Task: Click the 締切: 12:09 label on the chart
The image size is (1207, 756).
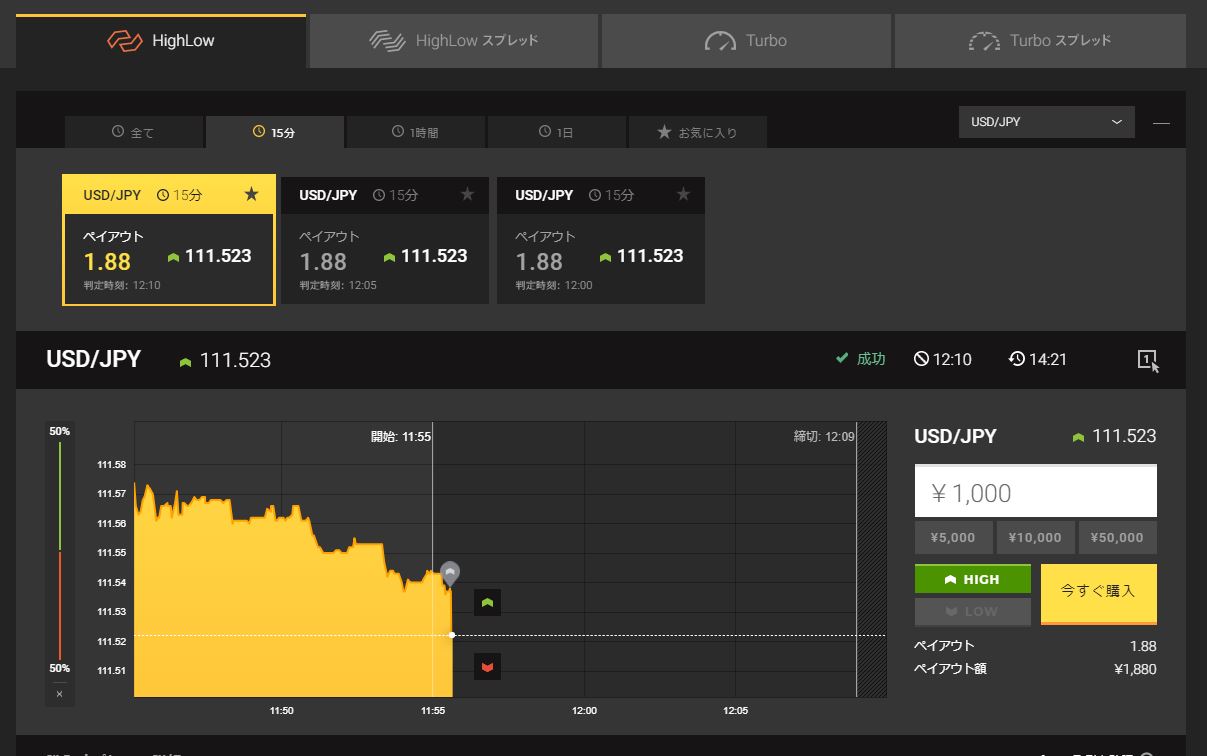Action: click(x=824, y=436)
